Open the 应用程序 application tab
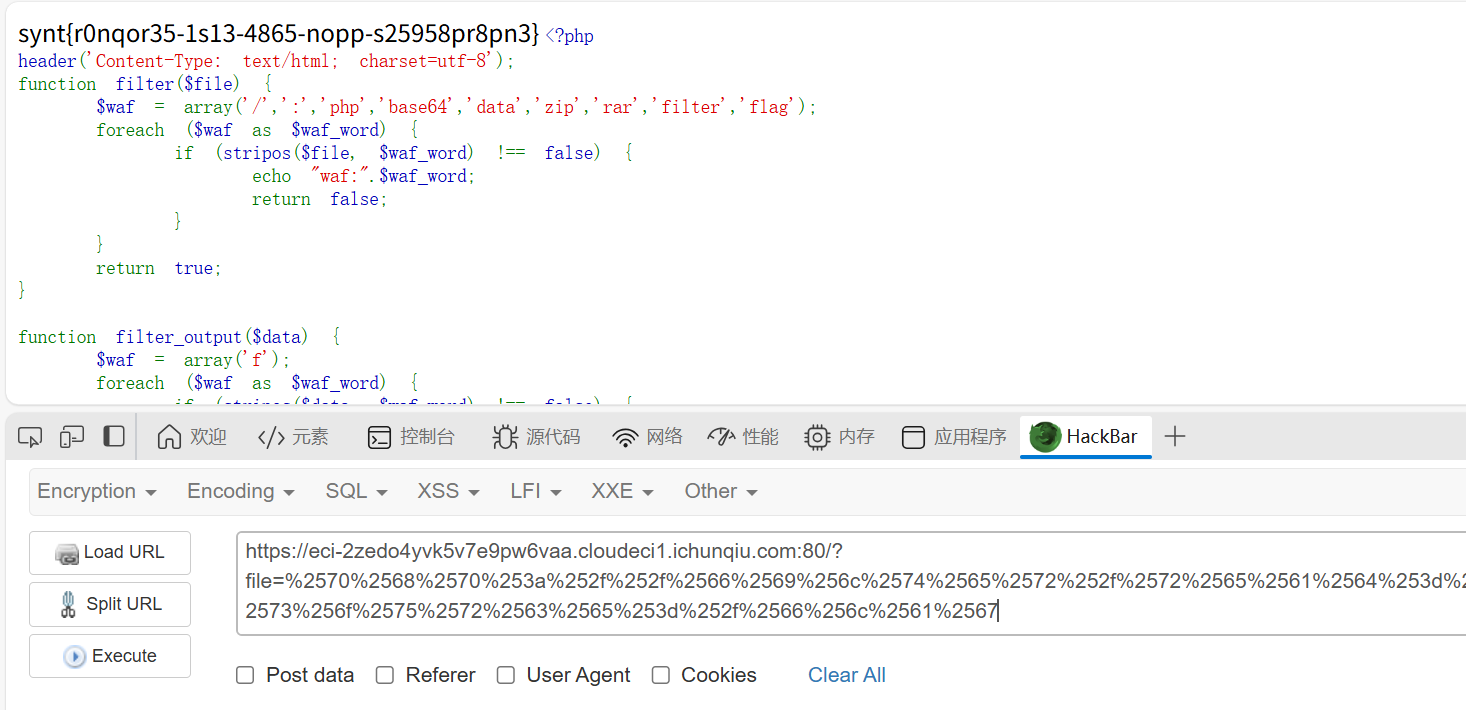Viewport: 1466px width, 710px height. [954, 437]
